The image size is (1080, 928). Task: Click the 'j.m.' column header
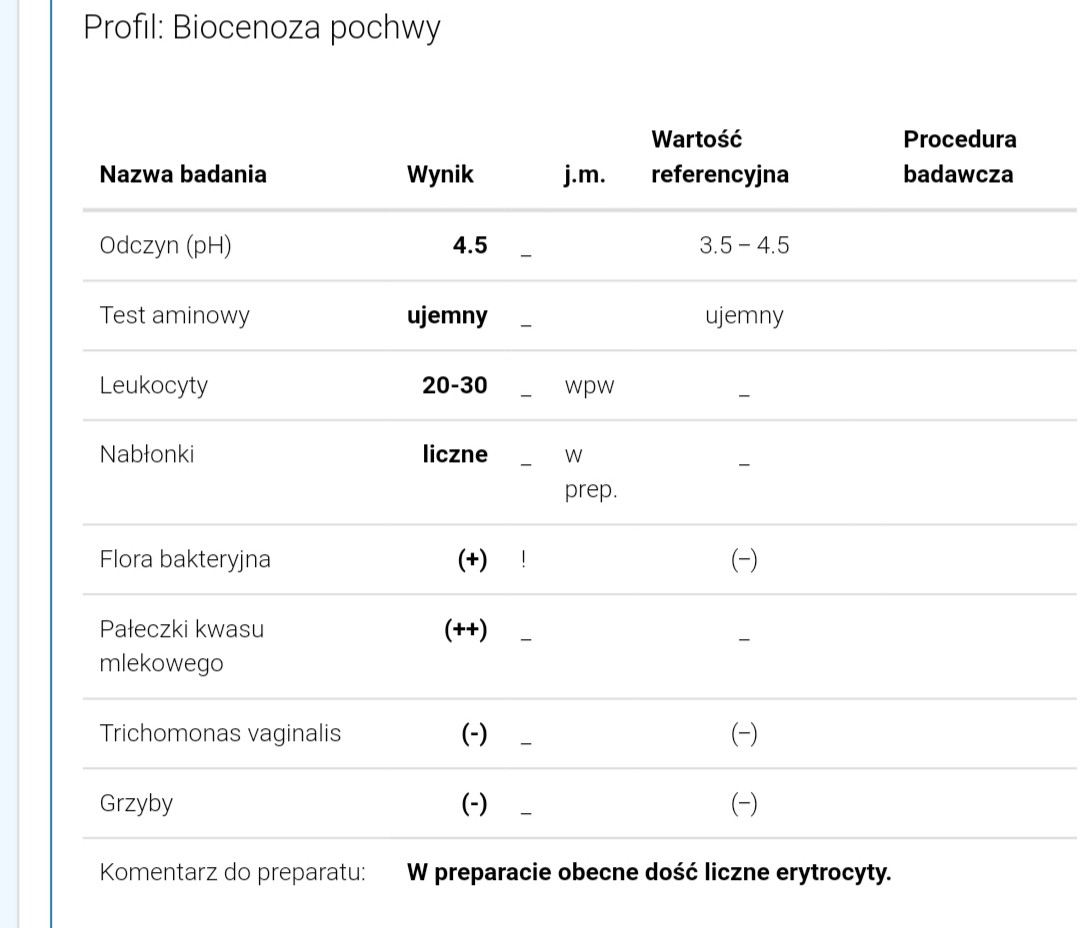coord(585,174)
